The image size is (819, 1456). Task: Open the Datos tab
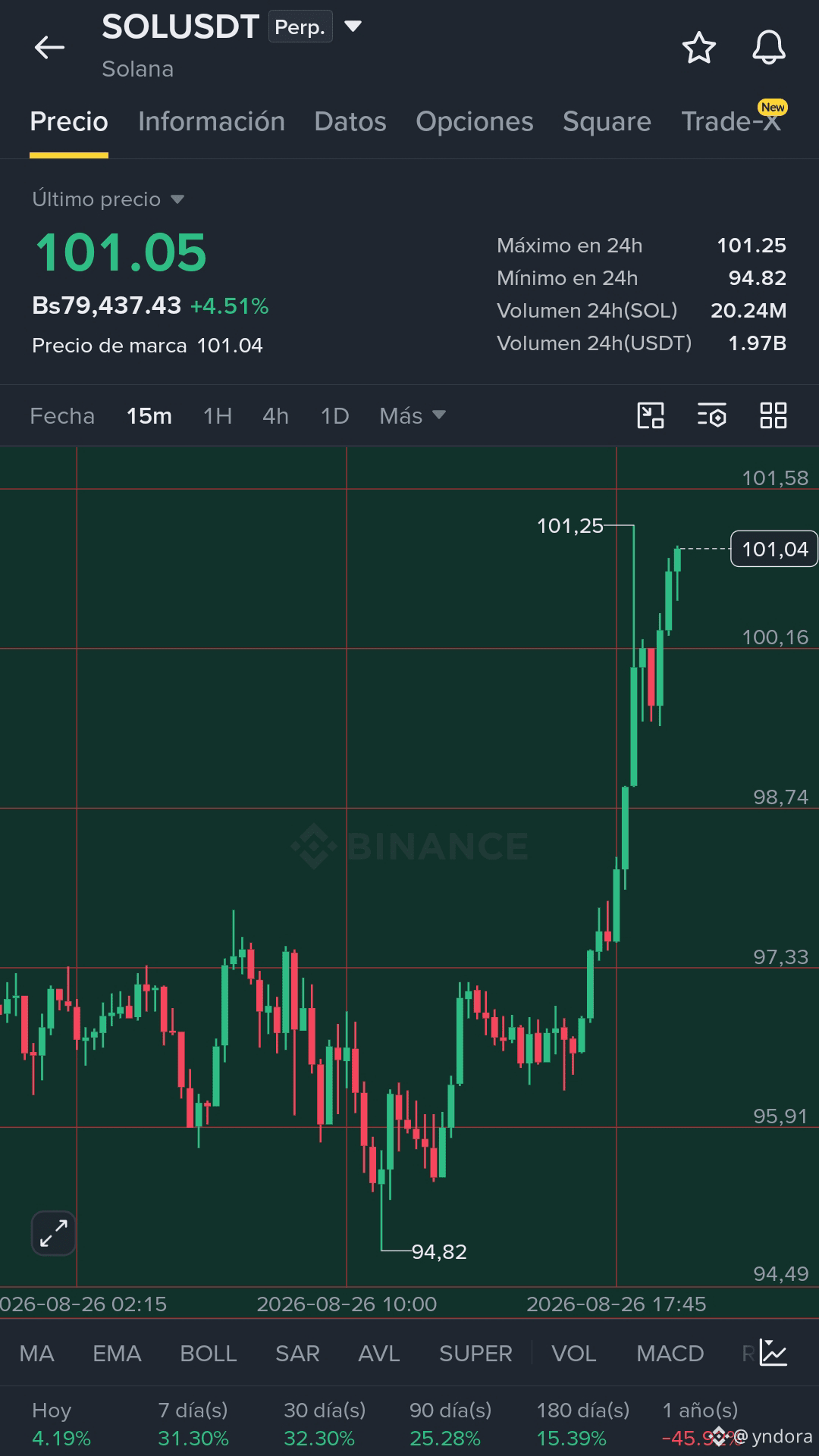point(350,121)
